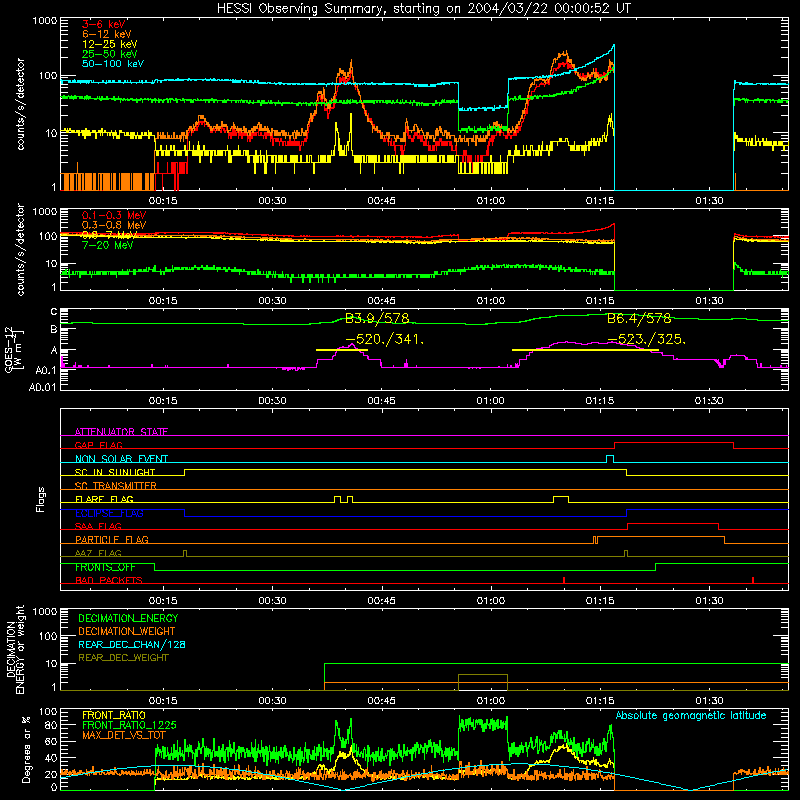Click the 01:15 tick under decimation plot
The height and width of the screenshot is (800, 800).
coord(600,701)
